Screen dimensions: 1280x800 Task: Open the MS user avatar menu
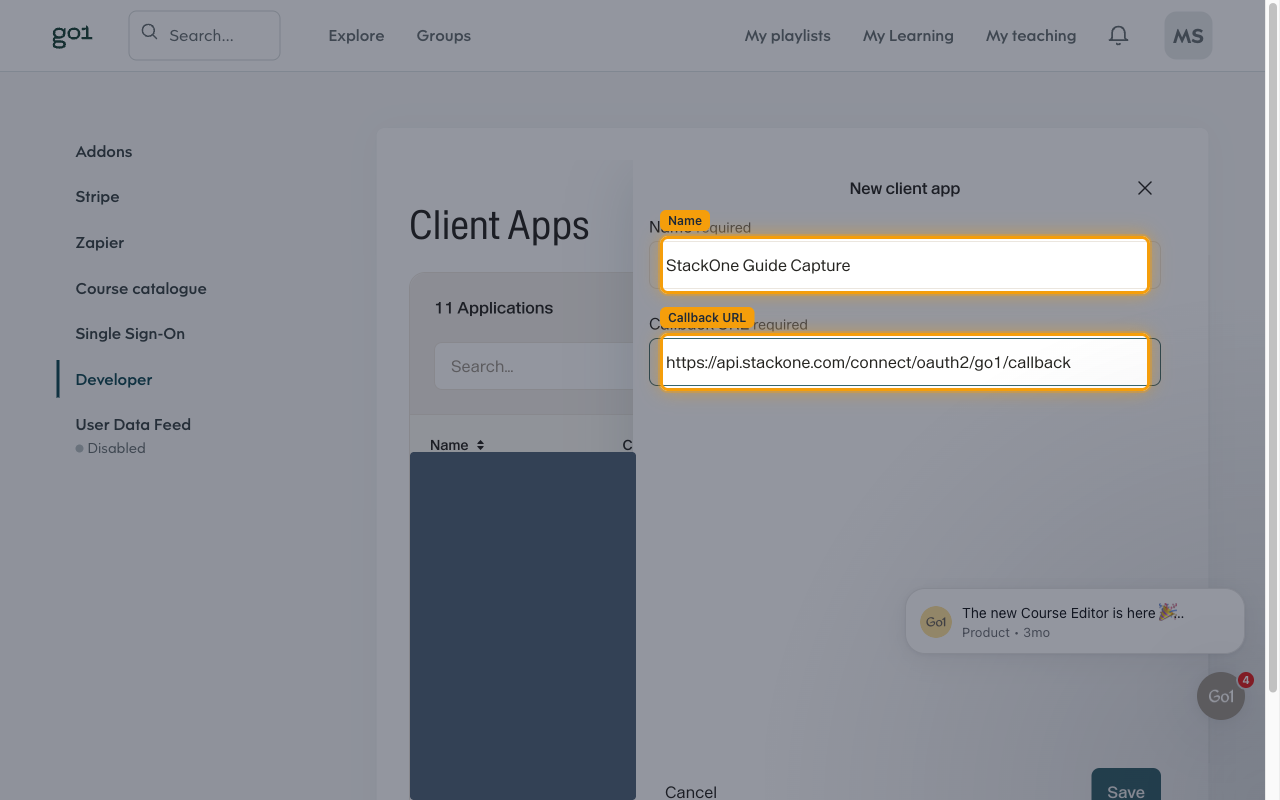(1188, 35)
